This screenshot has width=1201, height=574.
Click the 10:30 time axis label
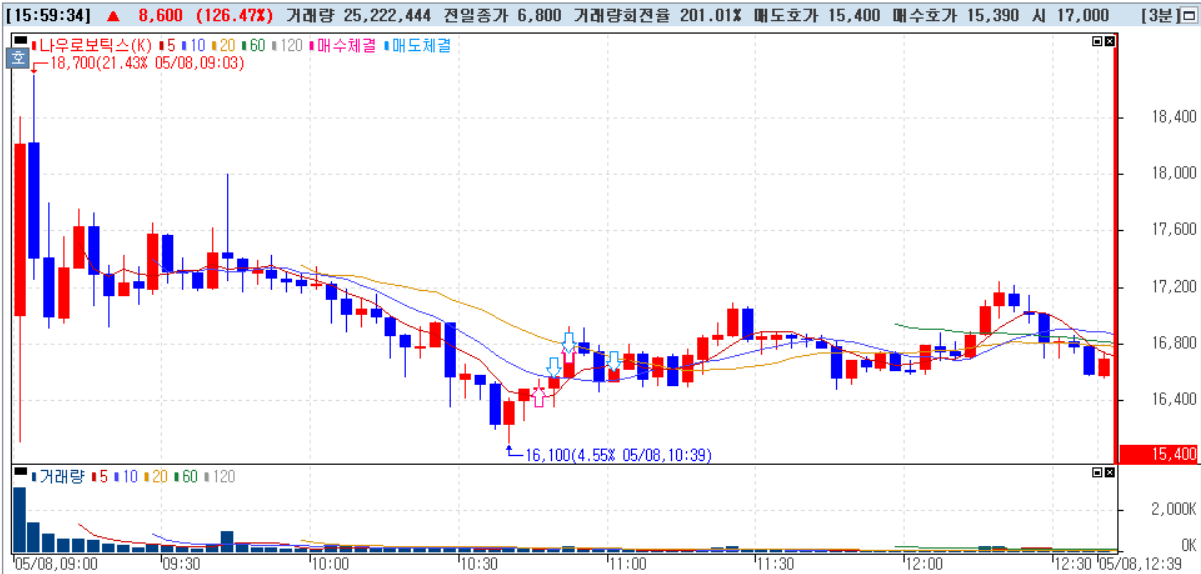[x=478, y=564]
